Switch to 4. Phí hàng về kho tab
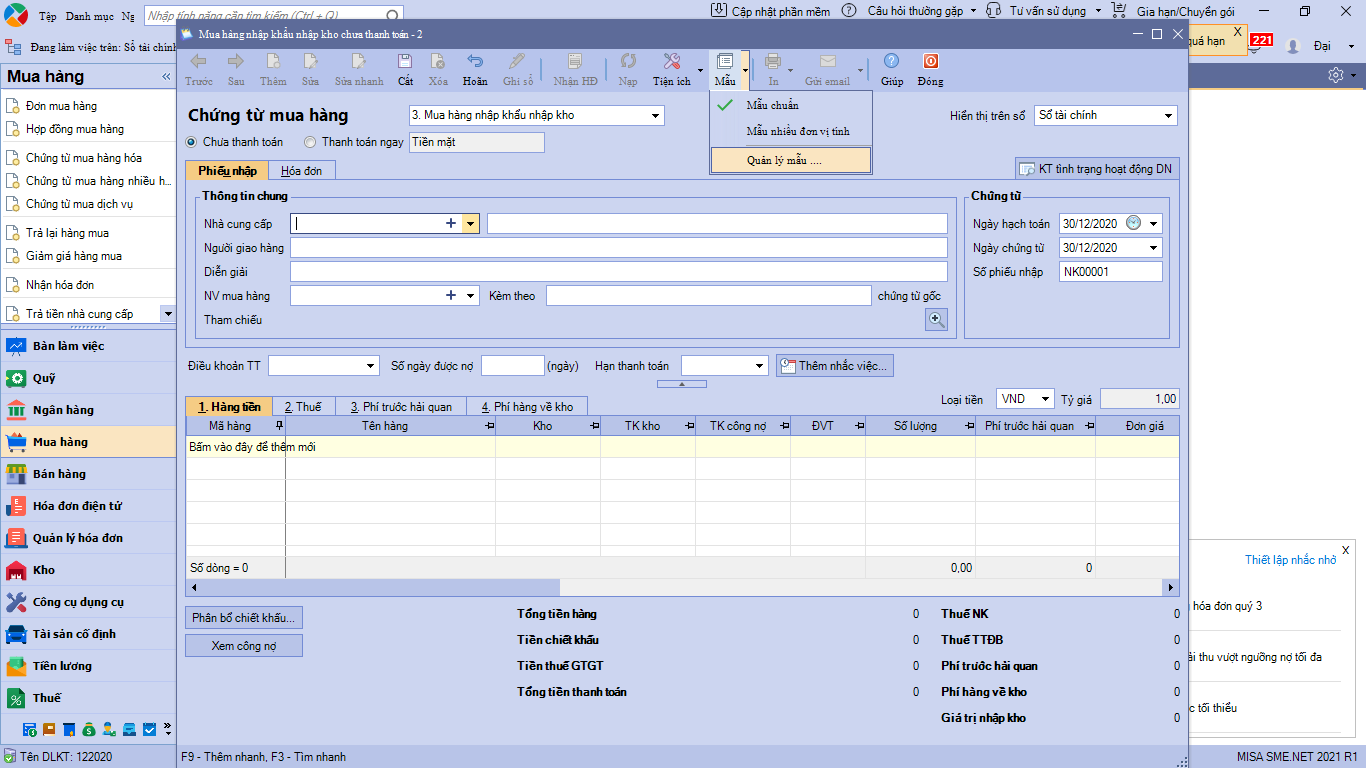Viewport: 1366px width, 768px height. 527,407
